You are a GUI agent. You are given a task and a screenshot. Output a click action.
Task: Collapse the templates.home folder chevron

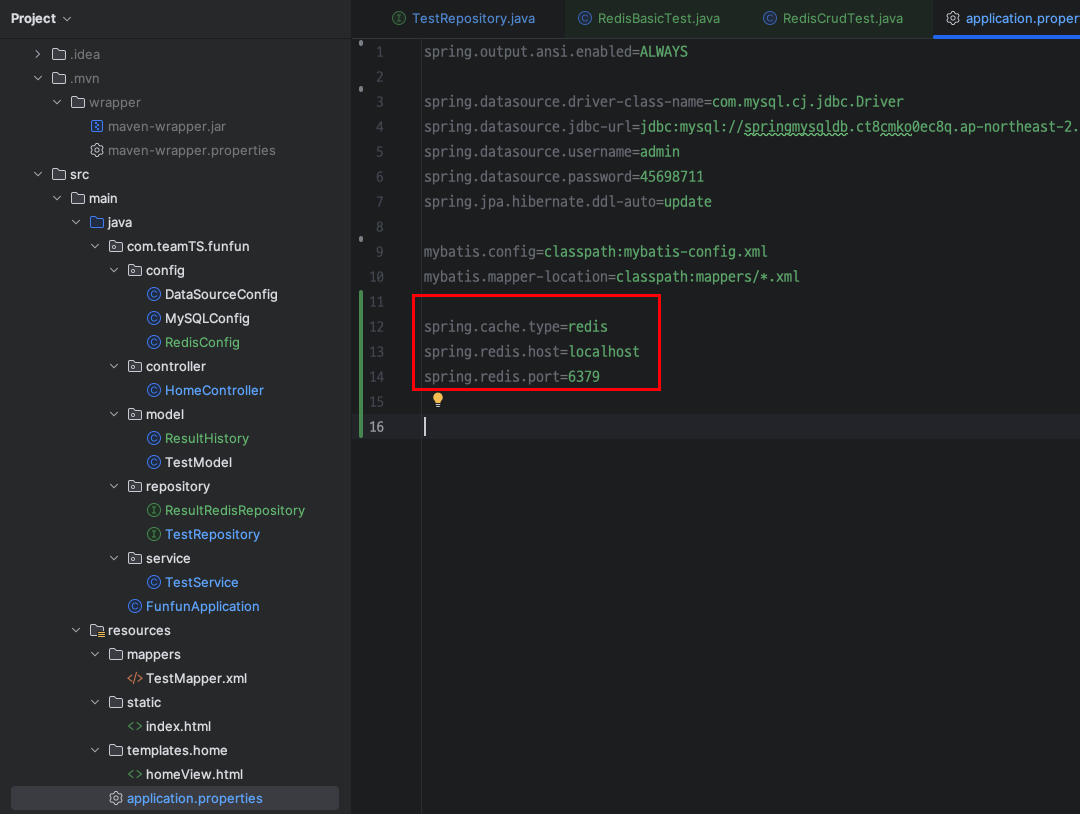[95, 750]
